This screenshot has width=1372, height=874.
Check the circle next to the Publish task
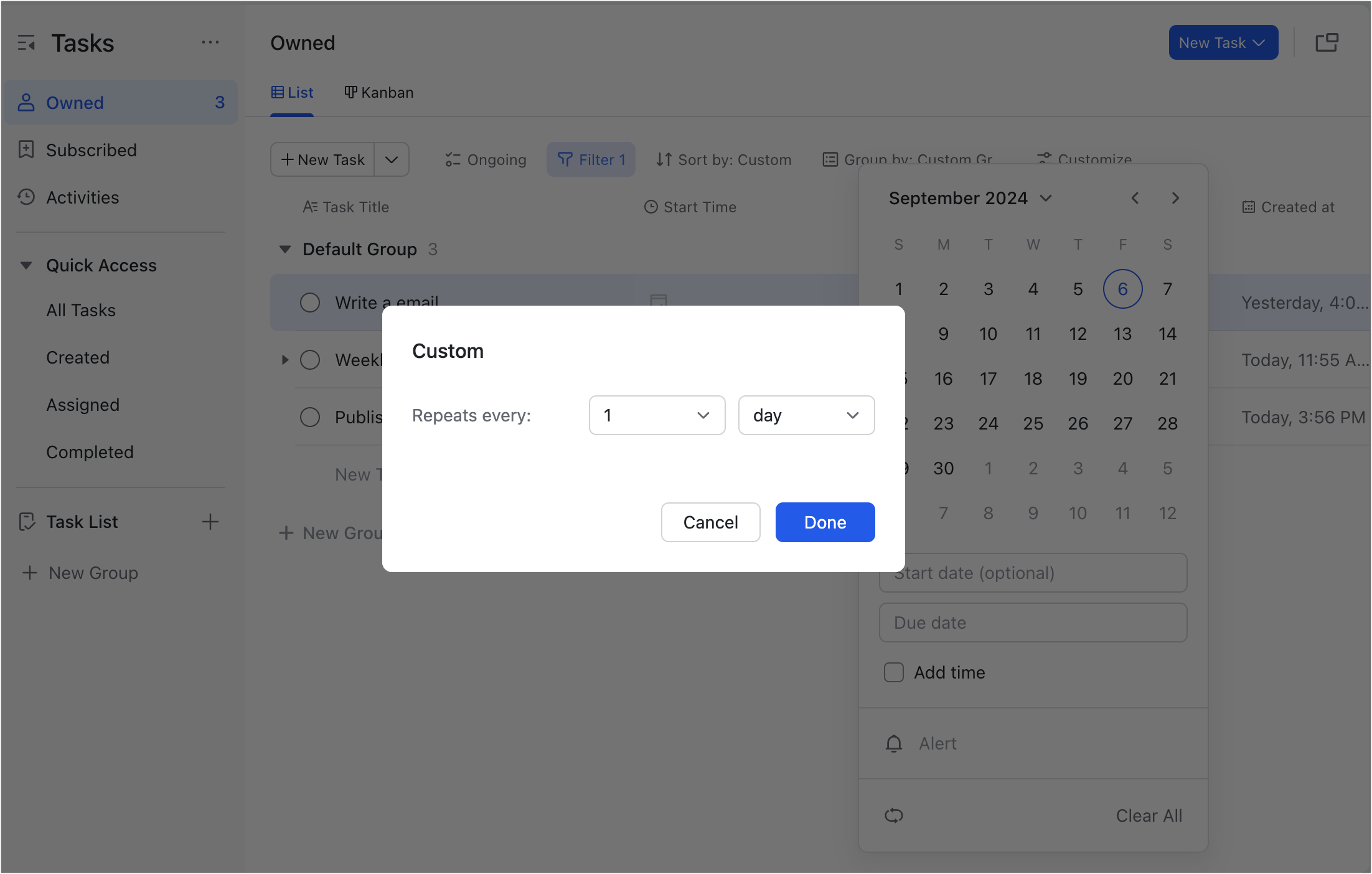tap(310, 417)
